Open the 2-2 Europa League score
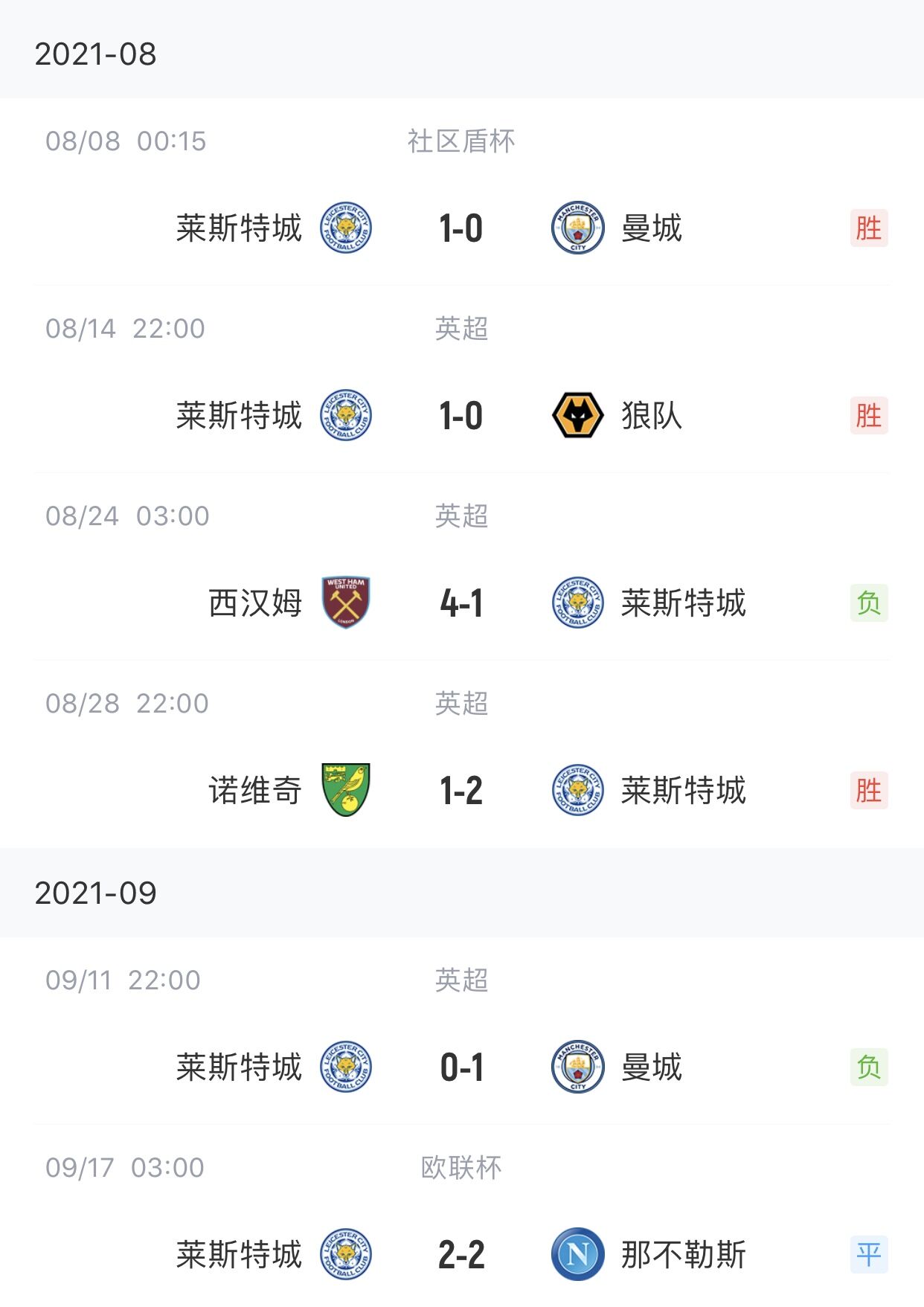The height and width of the screenshot is (1307, 924). pyautogui.click(x=461, y=1255)
